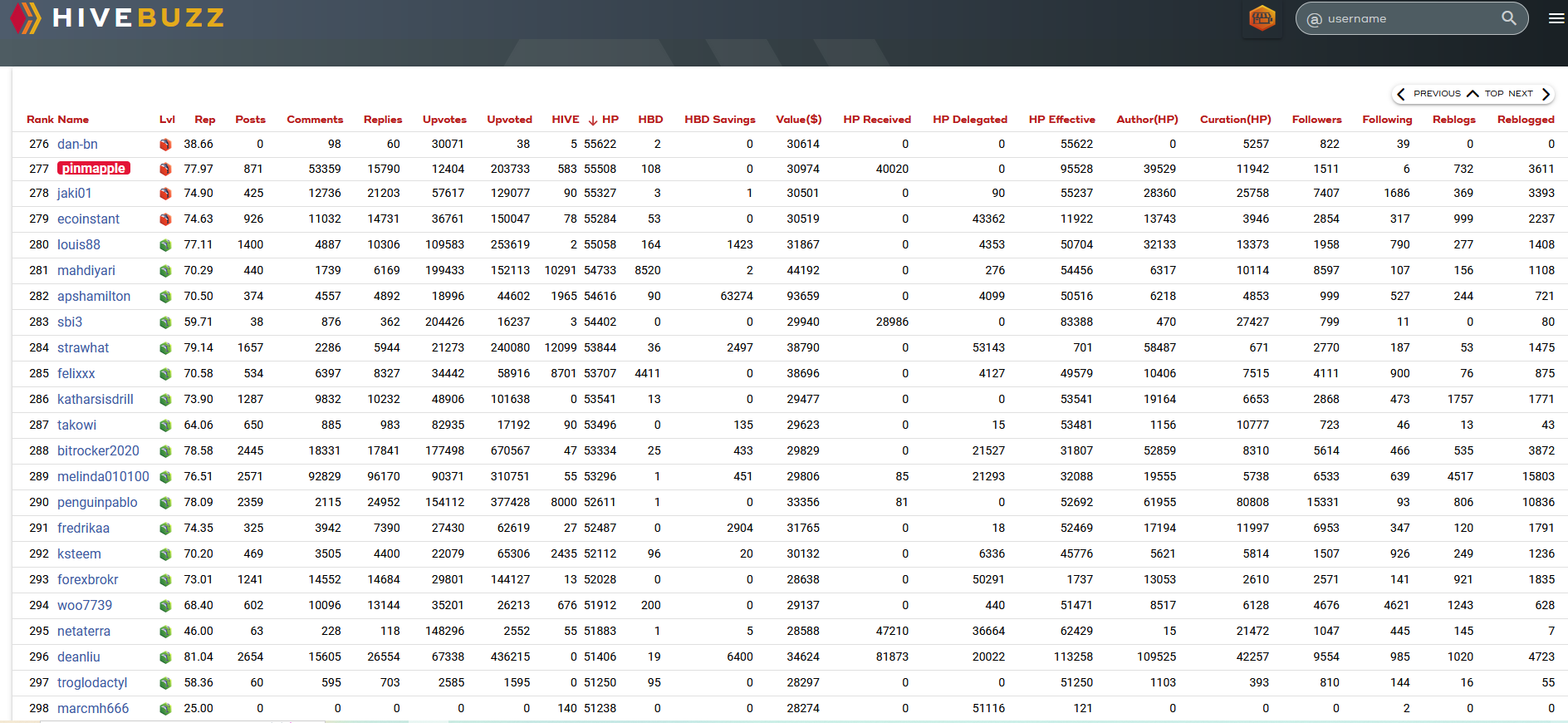Sort table by Rep column header
Viewport: 1568px width, 723px height.
[x=204, y=120]
